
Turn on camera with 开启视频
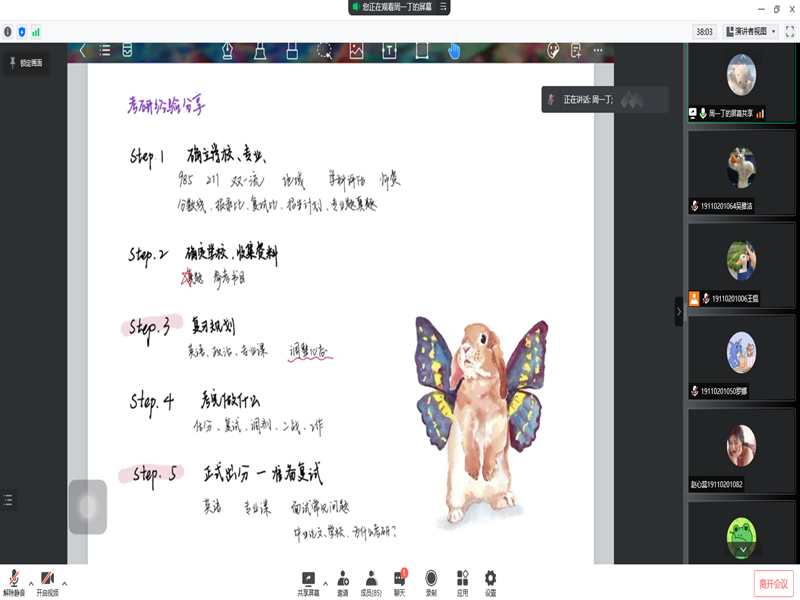point(47,581)
